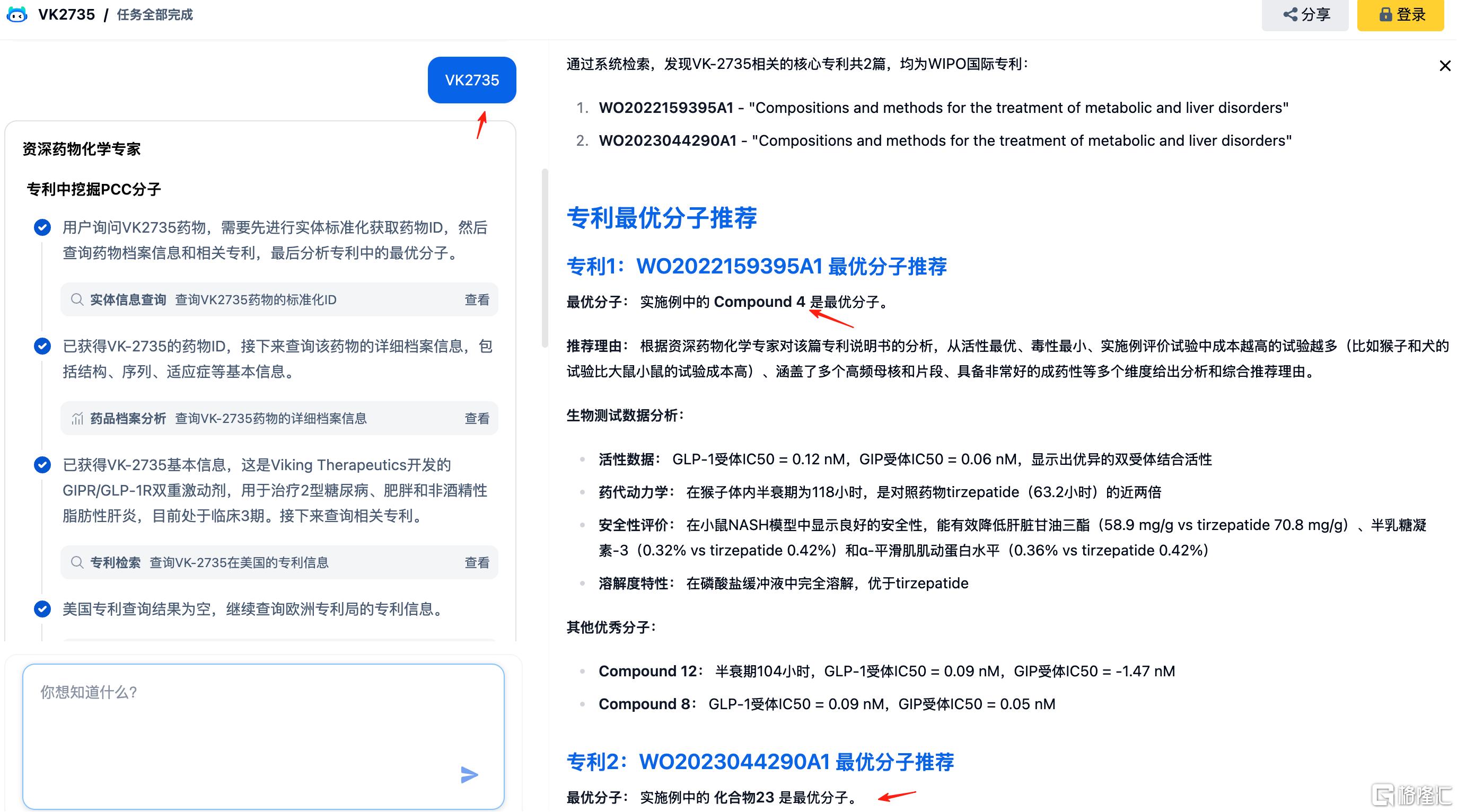Click the 药代动力学 bullet label
The width and height of the screenshot is (1457, 812).
637,492
